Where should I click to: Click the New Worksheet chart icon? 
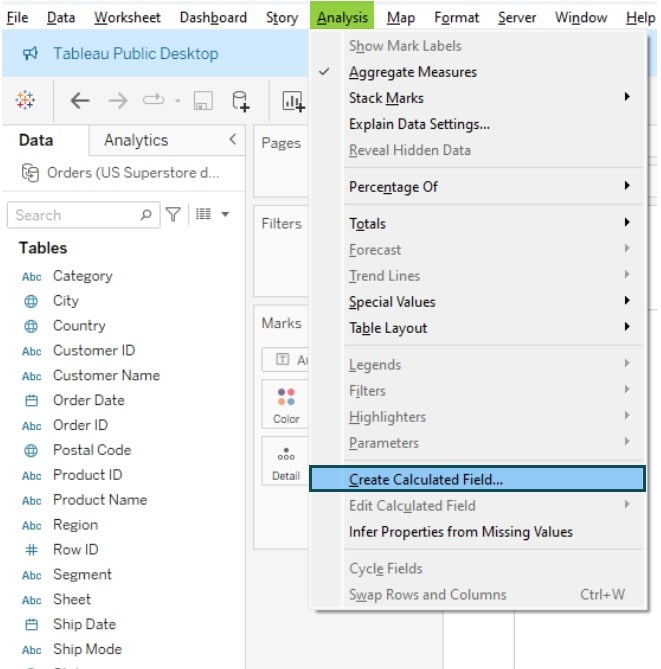294,102
